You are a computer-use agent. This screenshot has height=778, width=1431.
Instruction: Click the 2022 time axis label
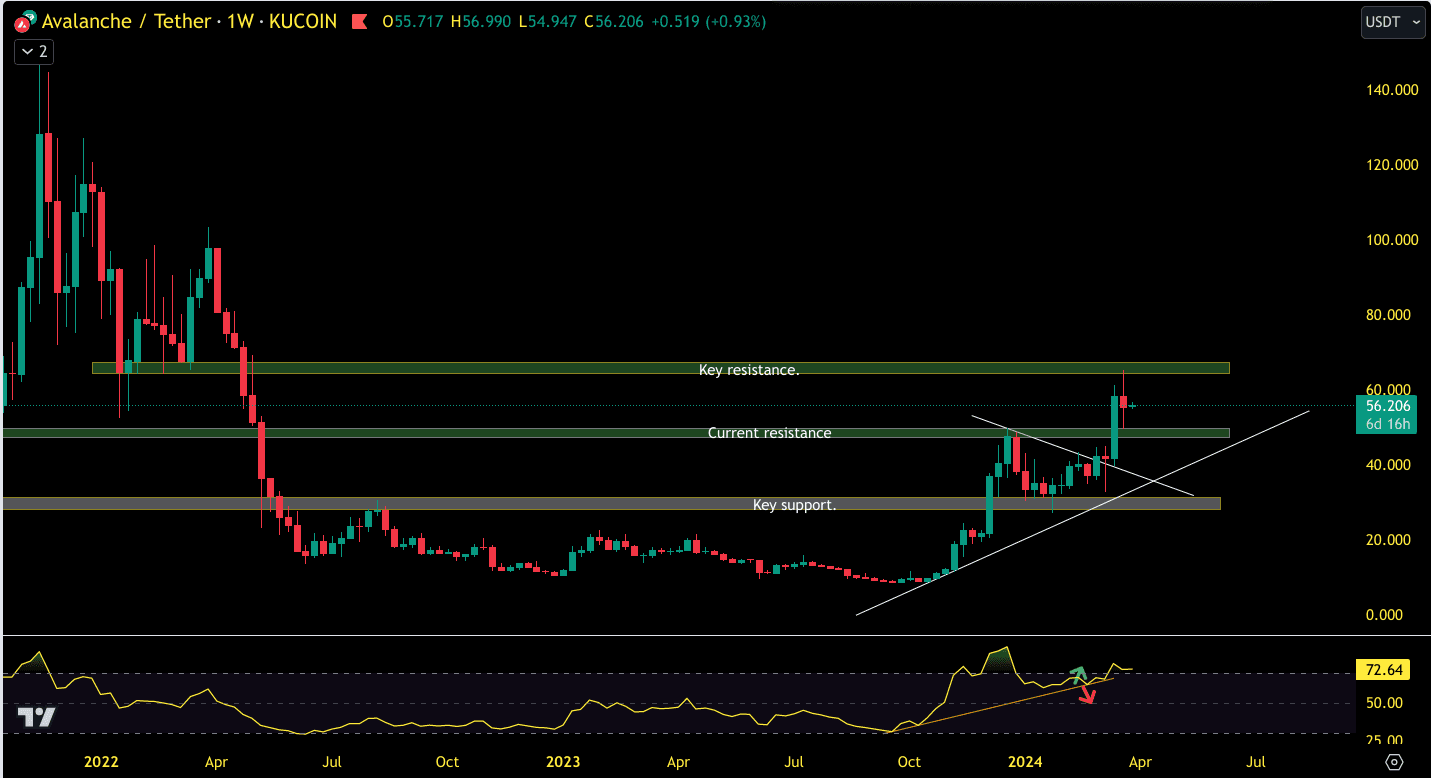(101, 762)
